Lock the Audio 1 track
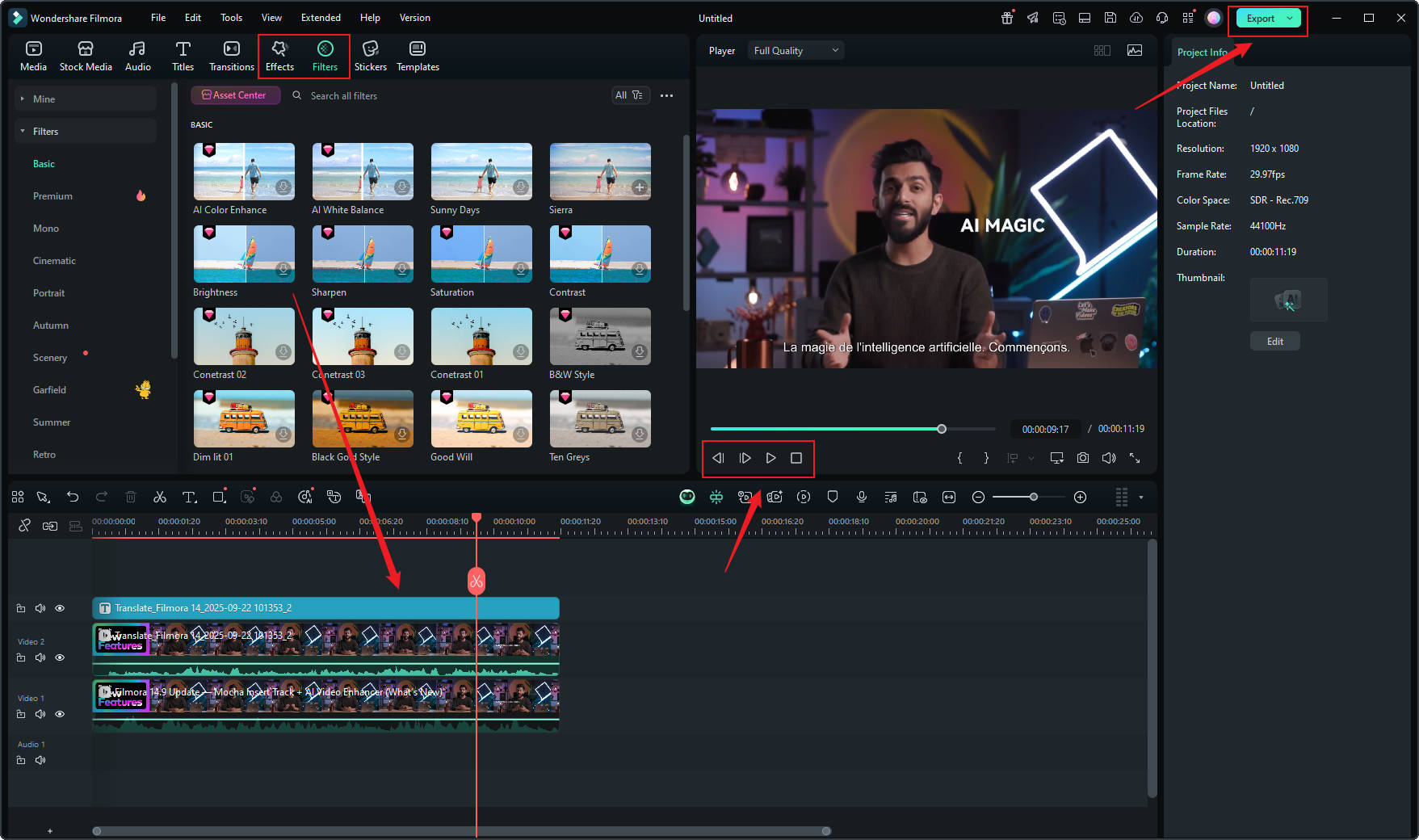The image size is (1419, 840). (21, 760)
